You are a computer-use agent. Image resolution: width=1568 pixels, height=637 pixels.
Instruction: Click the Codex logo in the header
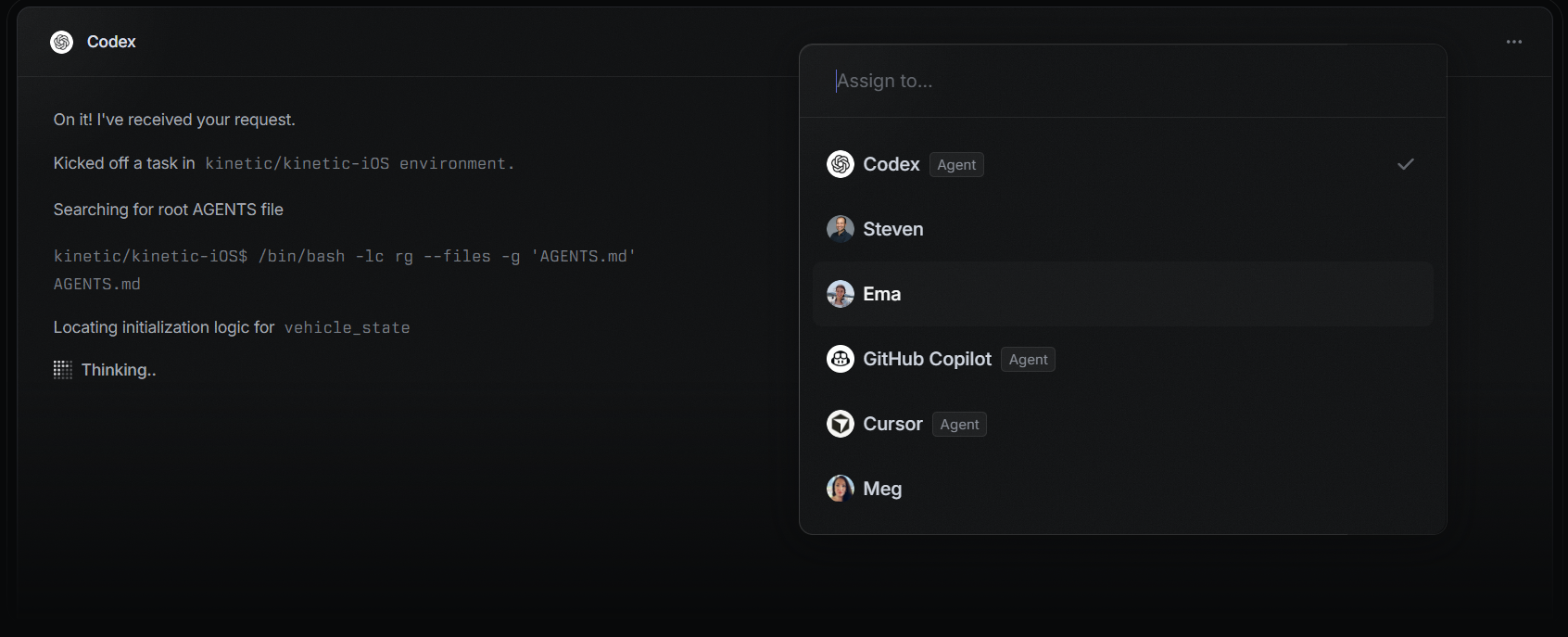(x=61, y=42)
